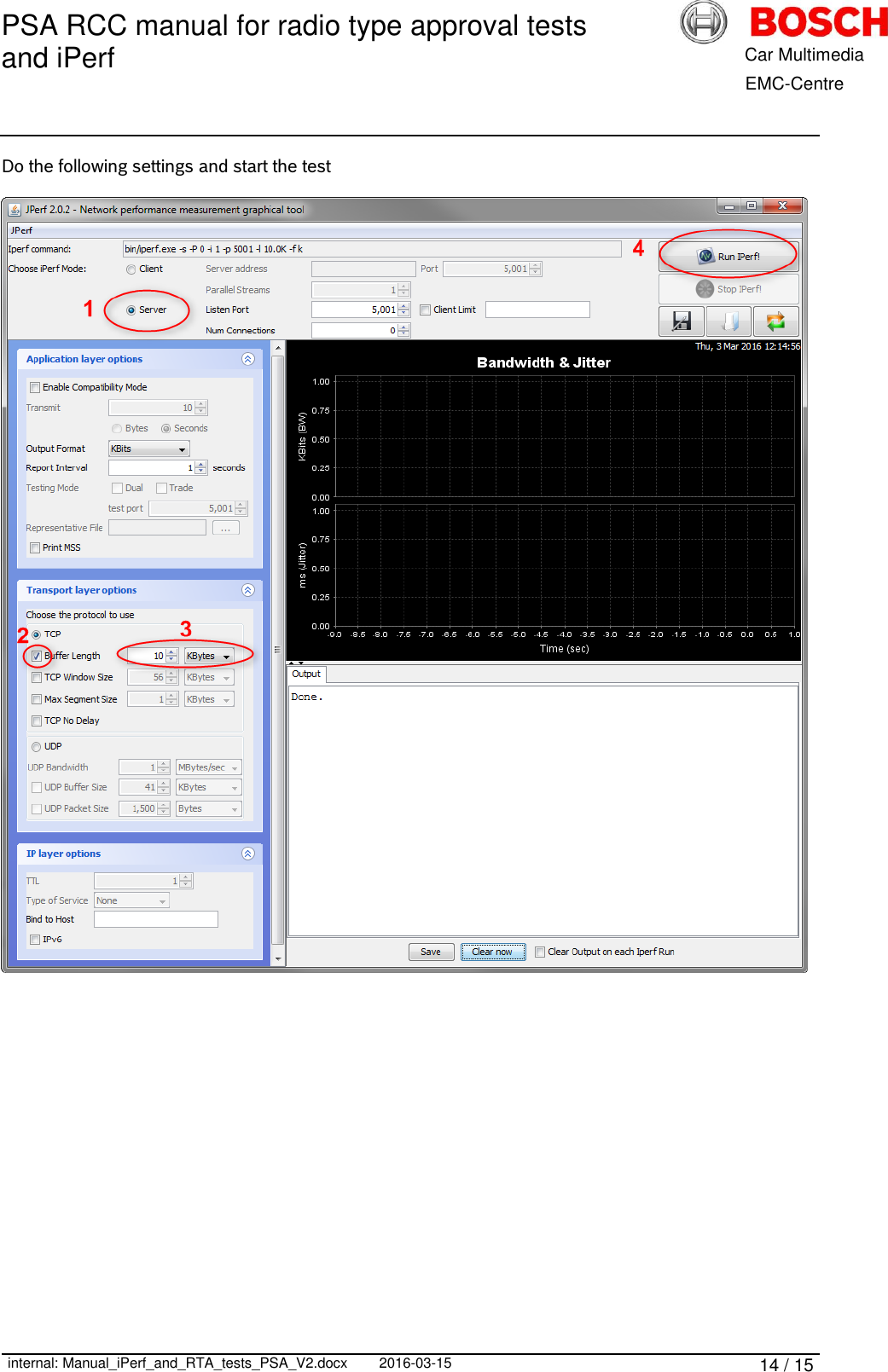Image resolution: width=888 pixels, height=1372 pixels.
Task: Open the UDP Buffer Size units dropdown
Action: (x=208, y=787)
